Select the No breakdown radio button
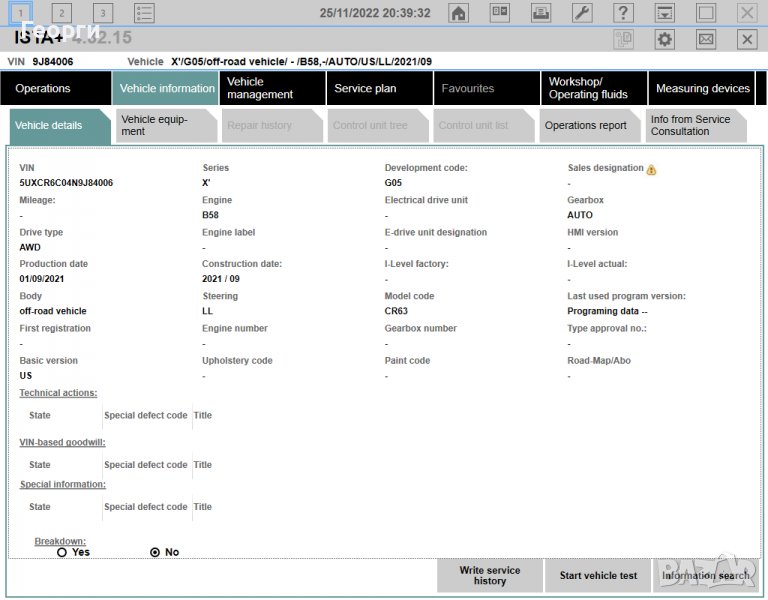768x600 pixels. click(x=155, y=552)
